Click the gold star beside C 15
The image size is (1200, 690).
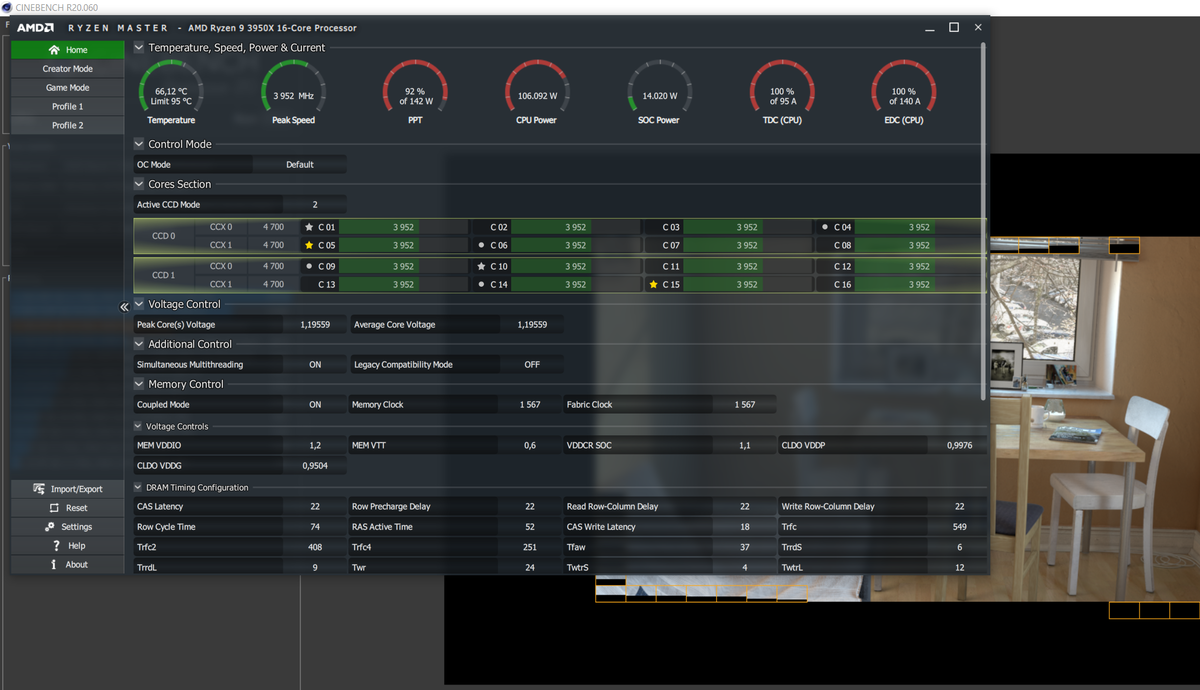coord(653,285)
